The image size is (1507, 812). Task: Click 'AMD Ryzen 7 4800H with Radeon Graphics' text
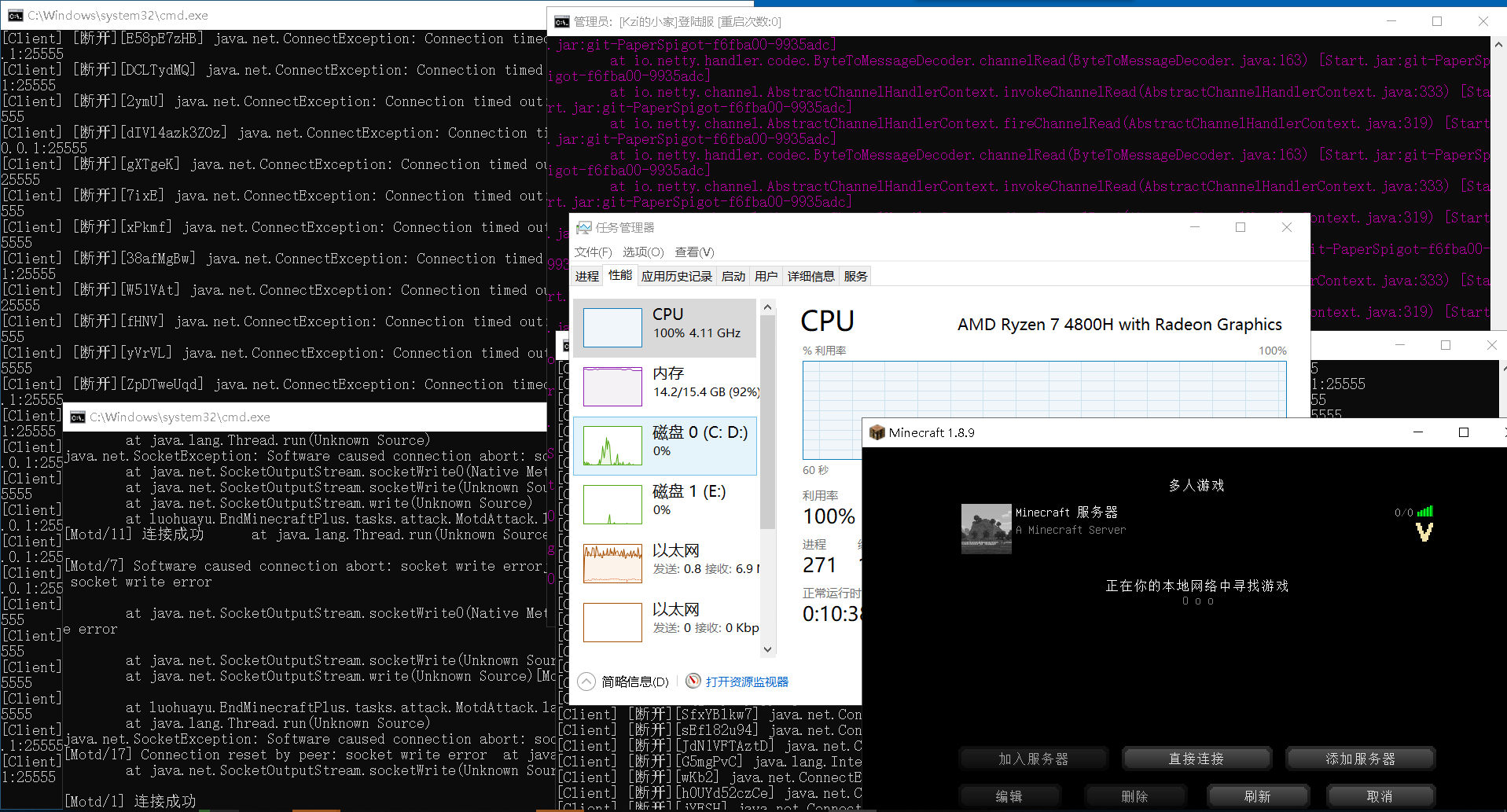[1119, 324]
